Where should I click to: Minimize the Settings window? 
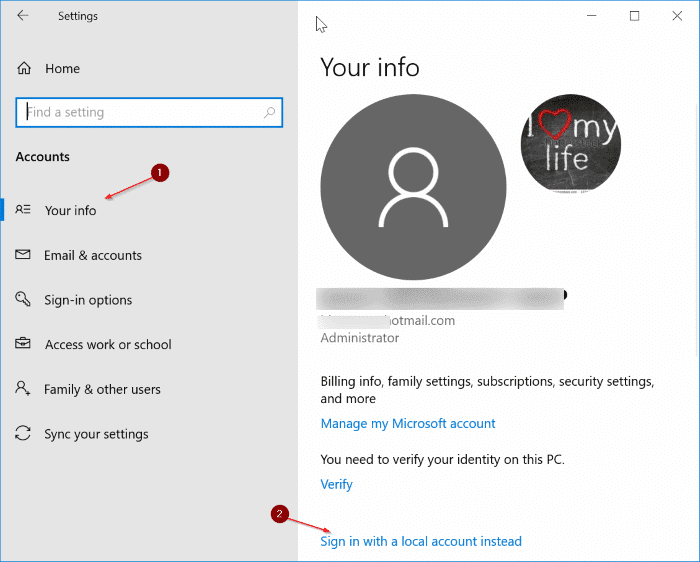592,16
